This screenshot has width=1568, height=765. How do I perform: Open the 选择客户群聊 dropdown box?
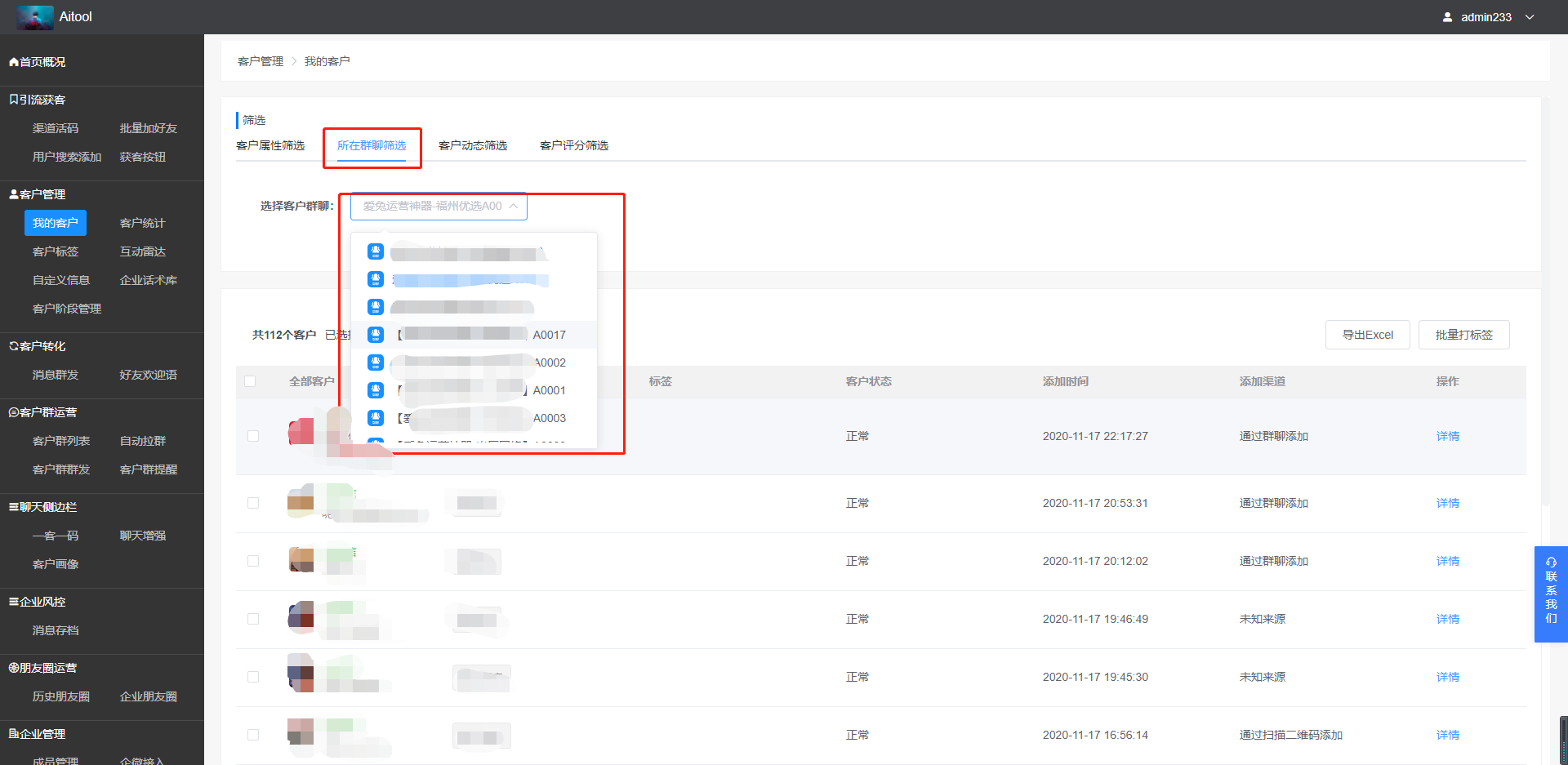pos(439,207)
